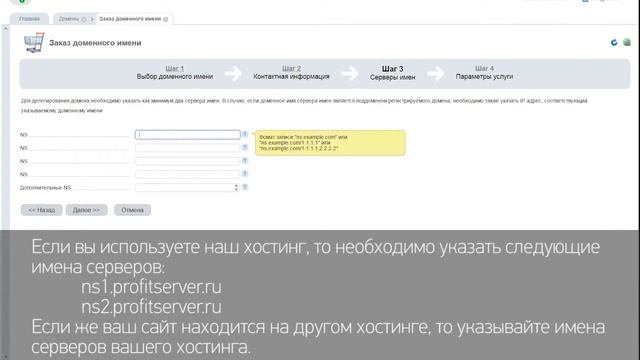Close the Домены tab with its circle icon

[x=84, y=19]
